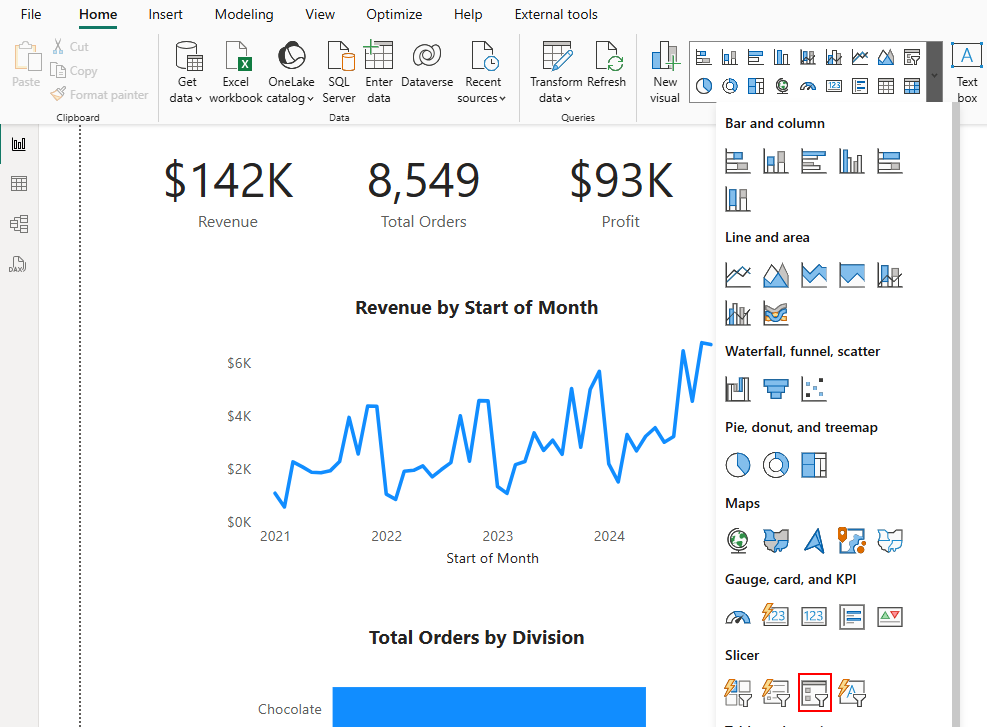Viewport: 987px width, 727px height.
Task: Choose the treemap visual icon
Action: (814, 465)
